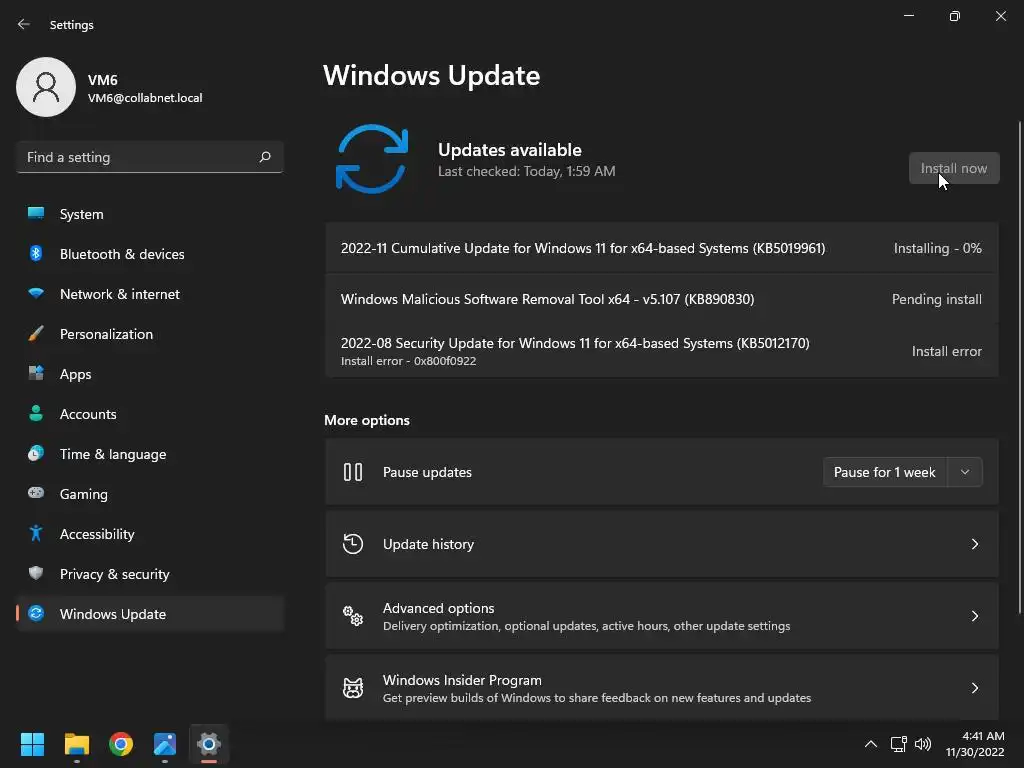
Task: Click the Accounts person icon in sidebar
Action: (36, 413)
